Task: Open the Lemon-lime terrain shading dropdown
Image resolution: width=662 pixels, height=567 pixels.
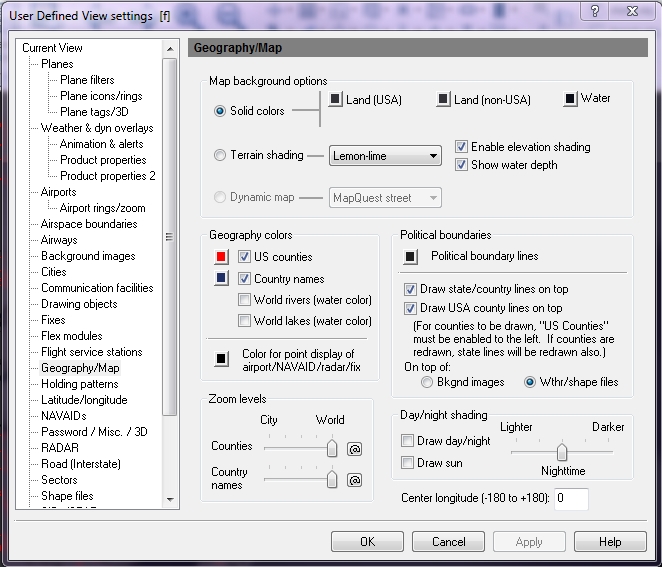Action: coord(385,156)
